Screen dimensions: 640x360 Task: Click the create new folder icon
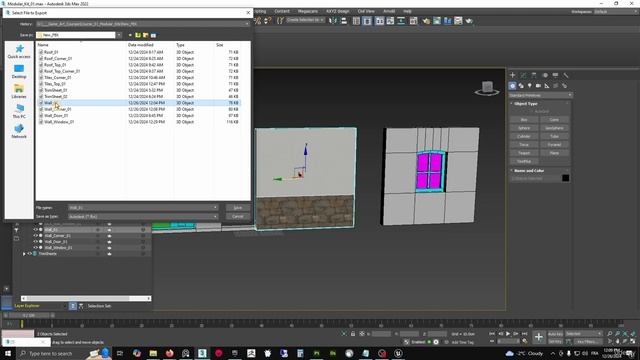click(146, 35)
